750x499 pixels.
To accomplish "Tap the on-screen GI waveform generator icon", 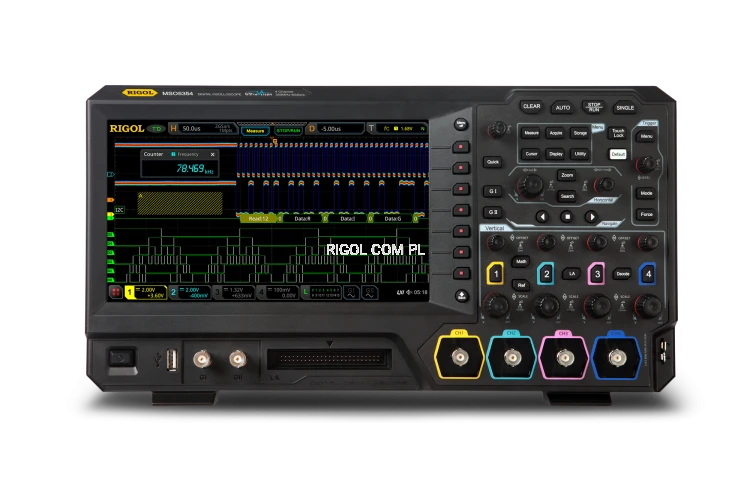I will click(x=351, y=292).
